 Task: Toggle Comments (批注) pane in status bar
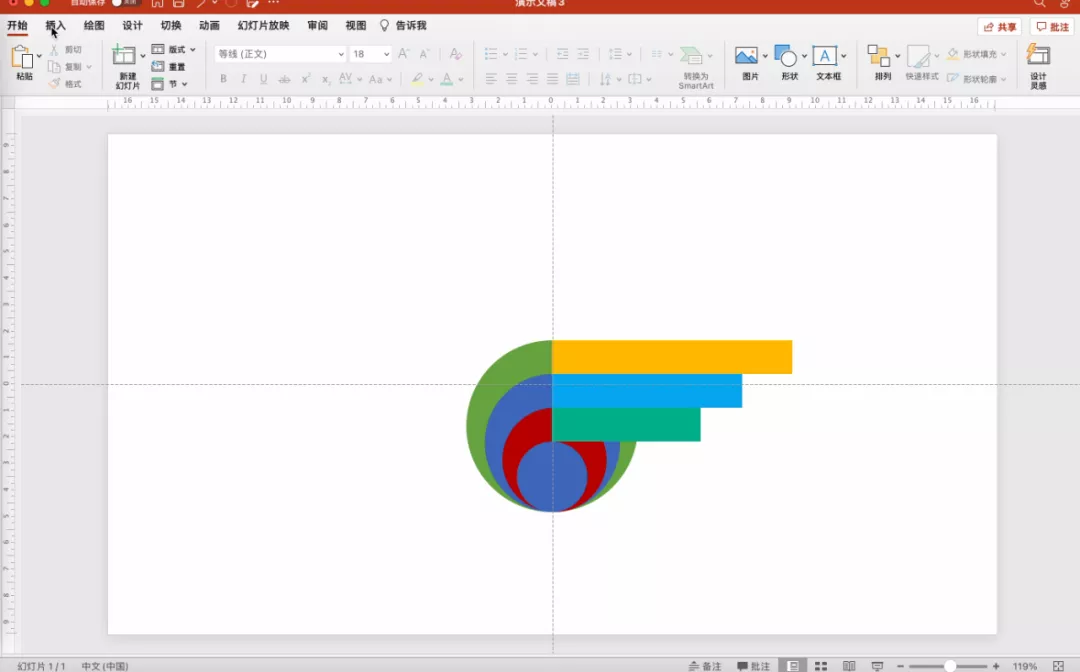(754, 666)
